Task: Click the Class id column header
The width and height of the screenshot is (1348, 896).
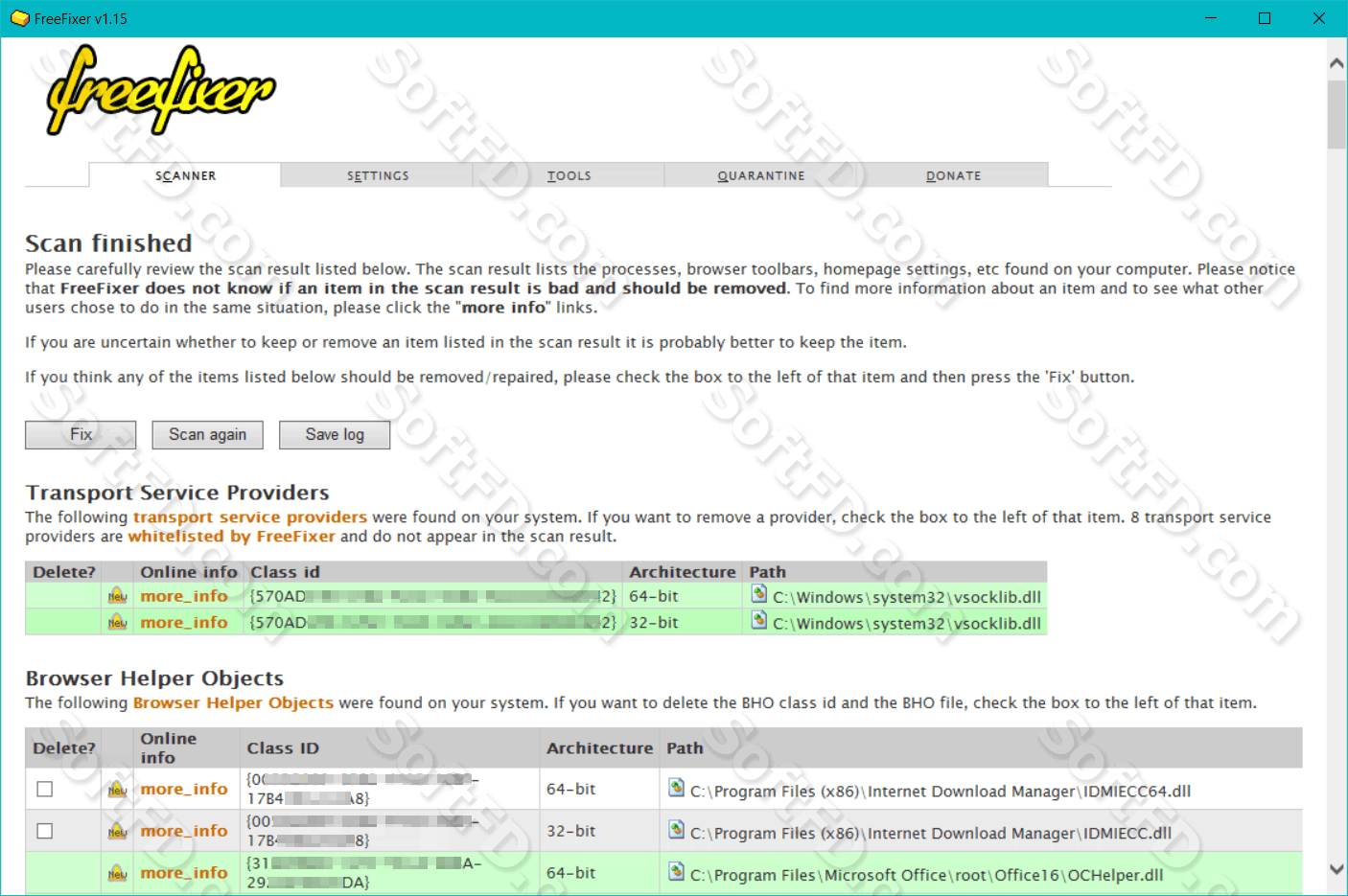Action: pyautogui.click(x=285, y=572)
